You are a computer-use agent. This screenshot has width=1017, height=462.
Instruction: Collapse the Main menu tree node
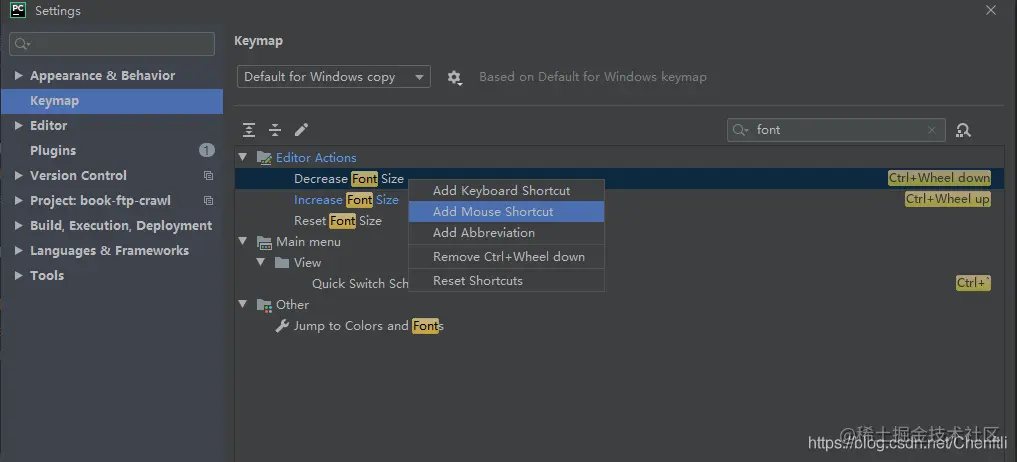click(x=243, y=241)
